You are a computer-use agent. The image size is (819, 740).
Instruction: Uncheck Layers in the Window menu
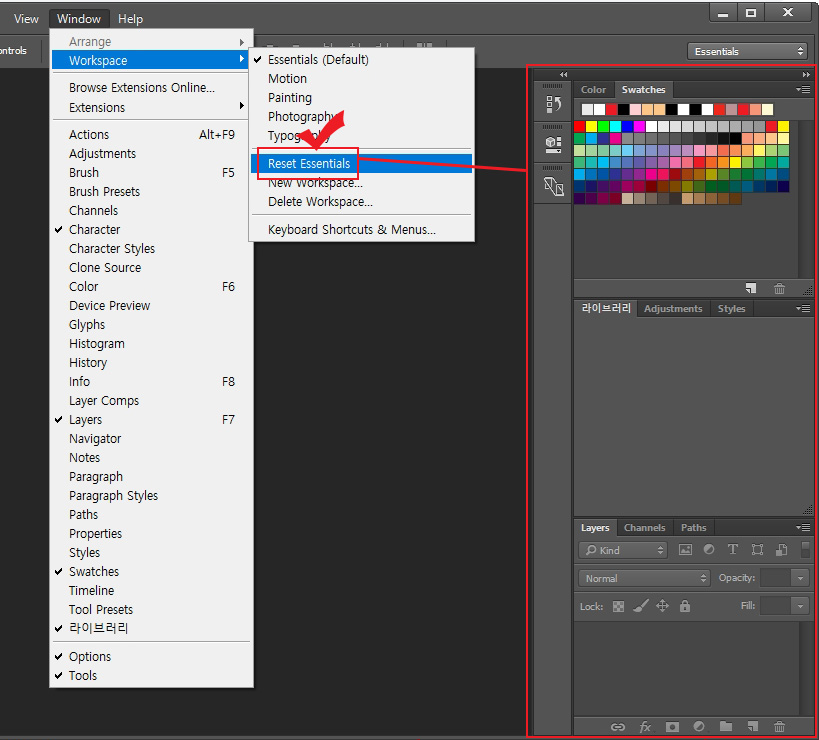point(151,420)
